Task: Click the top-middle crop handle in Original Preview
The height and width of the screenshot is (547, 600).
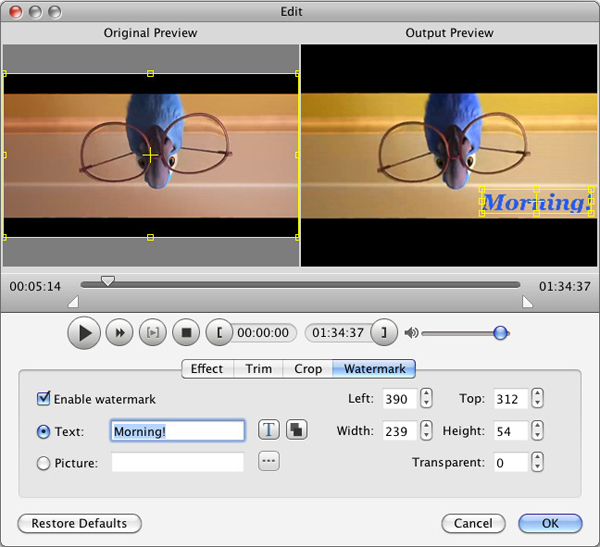Action: point(150,73)
